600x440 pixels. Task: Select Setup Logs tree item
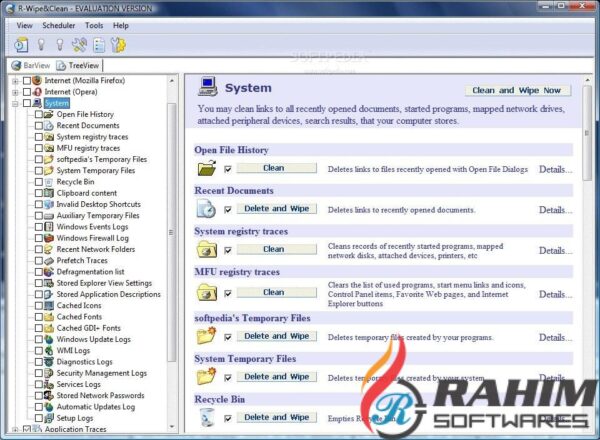point(75,418)
